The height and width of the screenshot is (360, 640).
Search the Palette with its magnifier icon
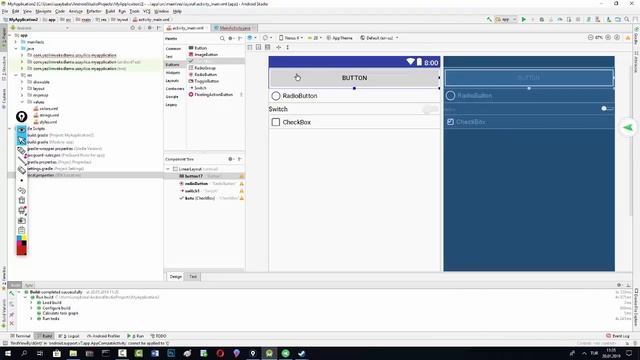coord(222,38)
